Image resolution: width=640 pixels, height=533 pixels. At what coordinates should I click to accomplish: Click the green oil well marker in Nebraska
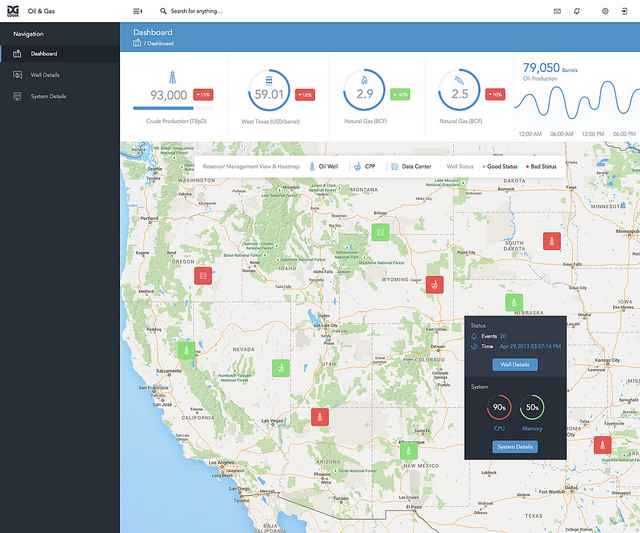click(514, 302)
